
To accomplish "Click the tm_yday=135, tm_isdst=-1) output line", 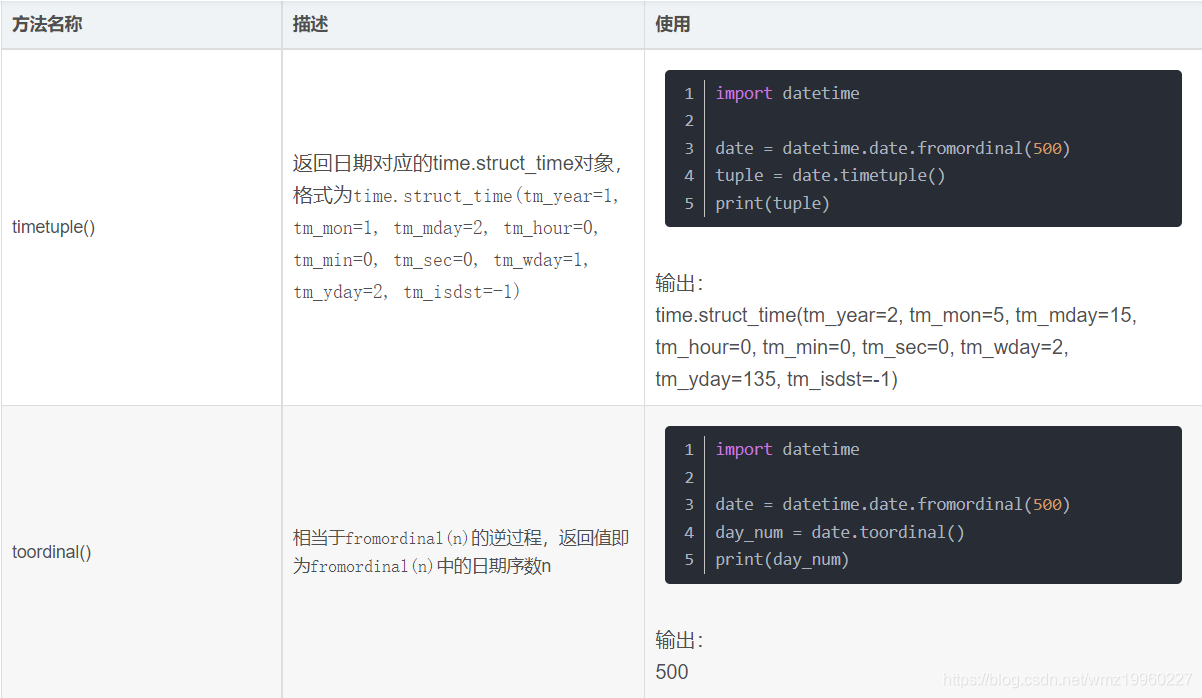I will pos(776,379).
